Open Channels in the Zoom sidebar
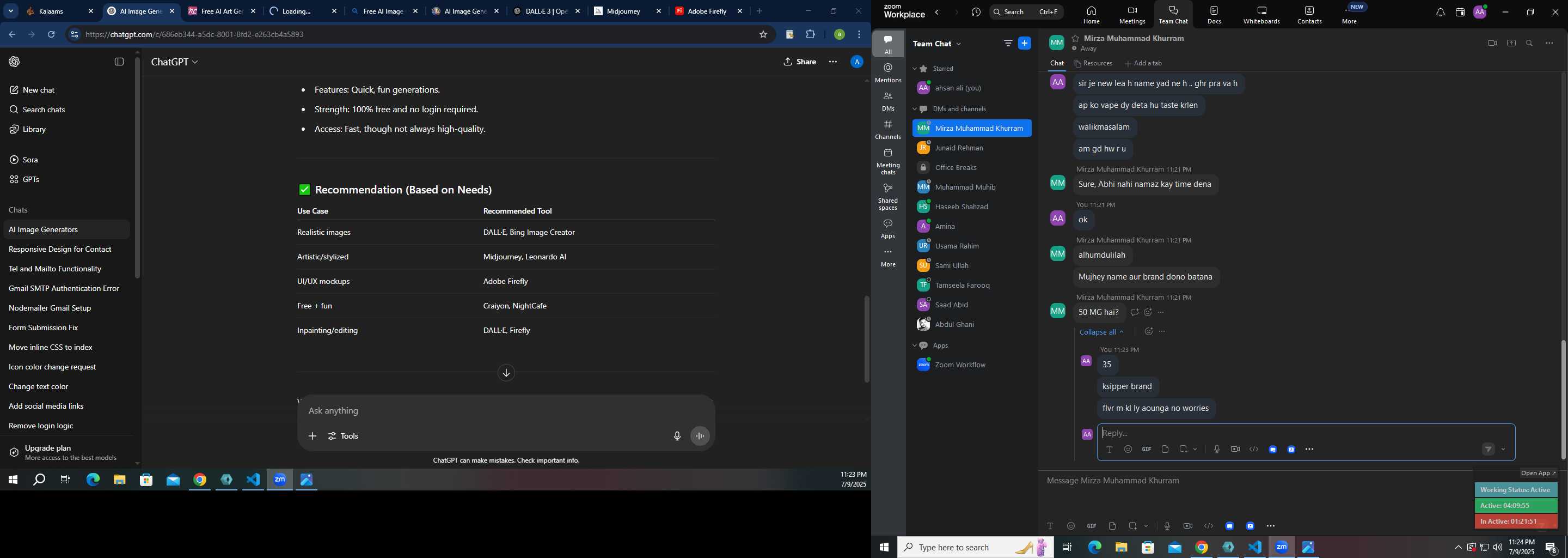The image size is (1568, 558). click(888, 130)
